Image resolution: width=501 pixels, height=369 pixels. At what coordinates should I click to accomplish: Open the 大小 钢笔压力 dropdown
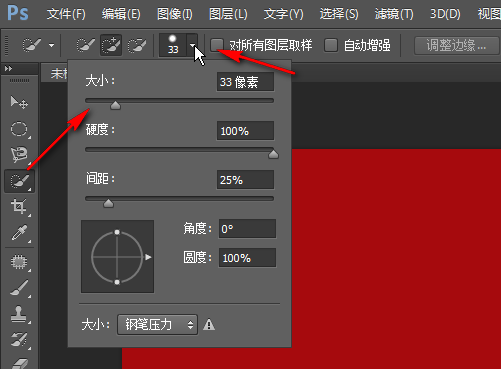coord(157,324)
